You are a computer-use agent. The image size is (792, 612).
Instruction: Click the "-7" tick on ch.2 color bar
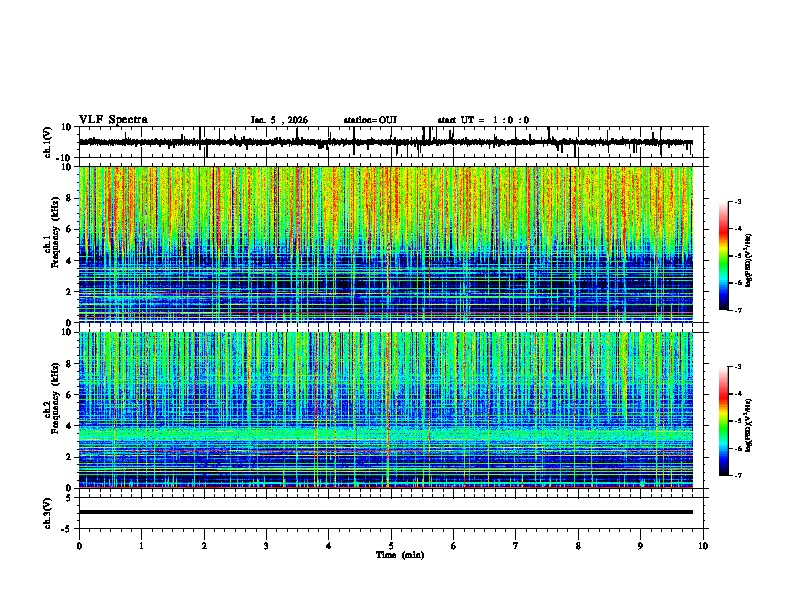(x=738, y=475)
